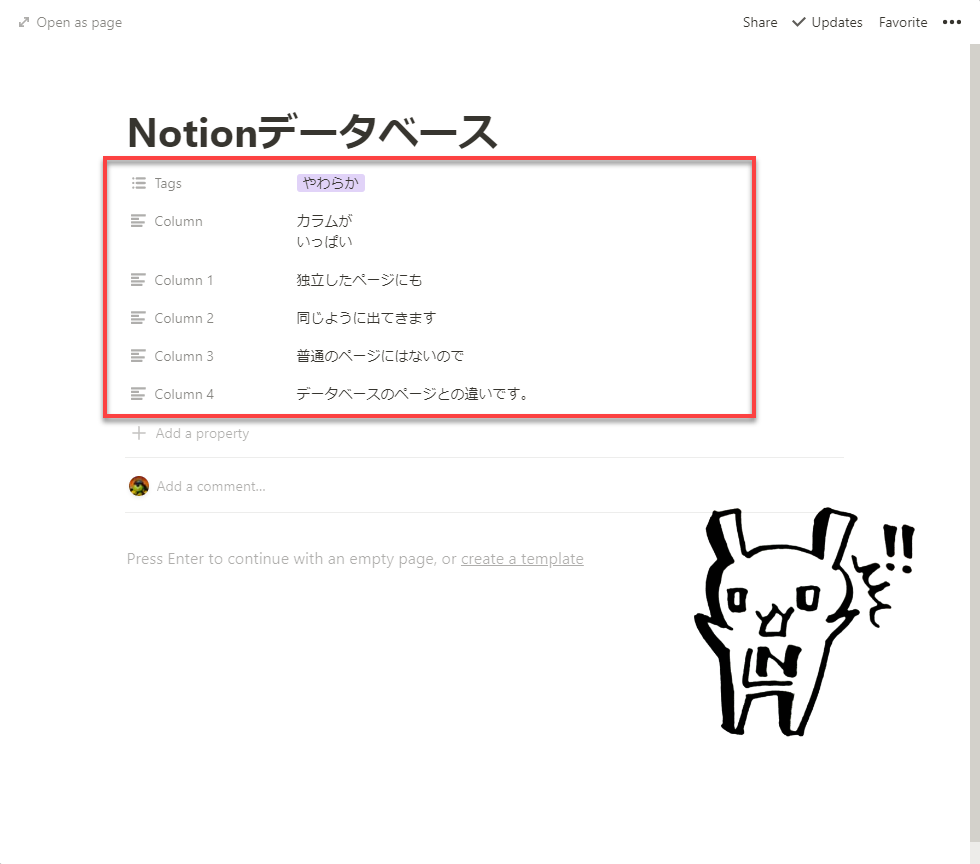Viewport: 980px width, 864px height.
Task: Open the Share menu
Action: point(760,23)
